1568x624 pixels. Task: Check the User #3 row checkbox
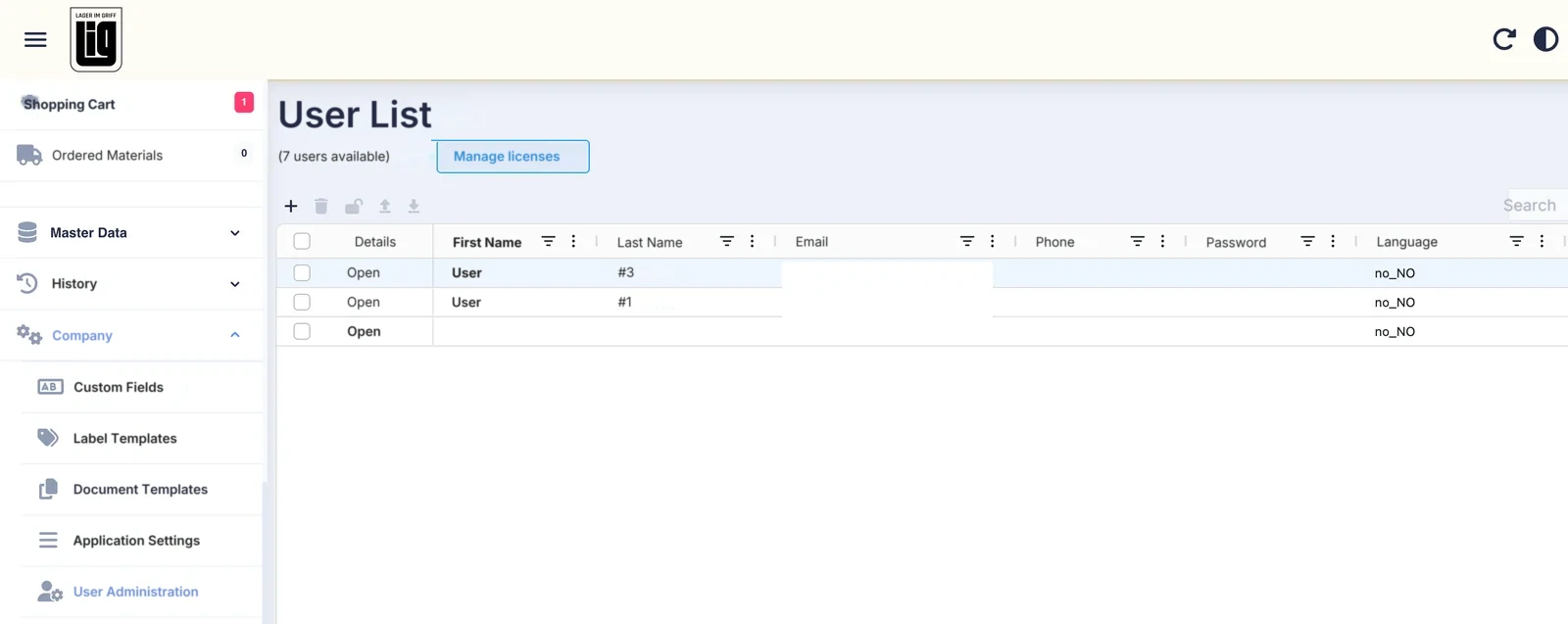(302, 272)
